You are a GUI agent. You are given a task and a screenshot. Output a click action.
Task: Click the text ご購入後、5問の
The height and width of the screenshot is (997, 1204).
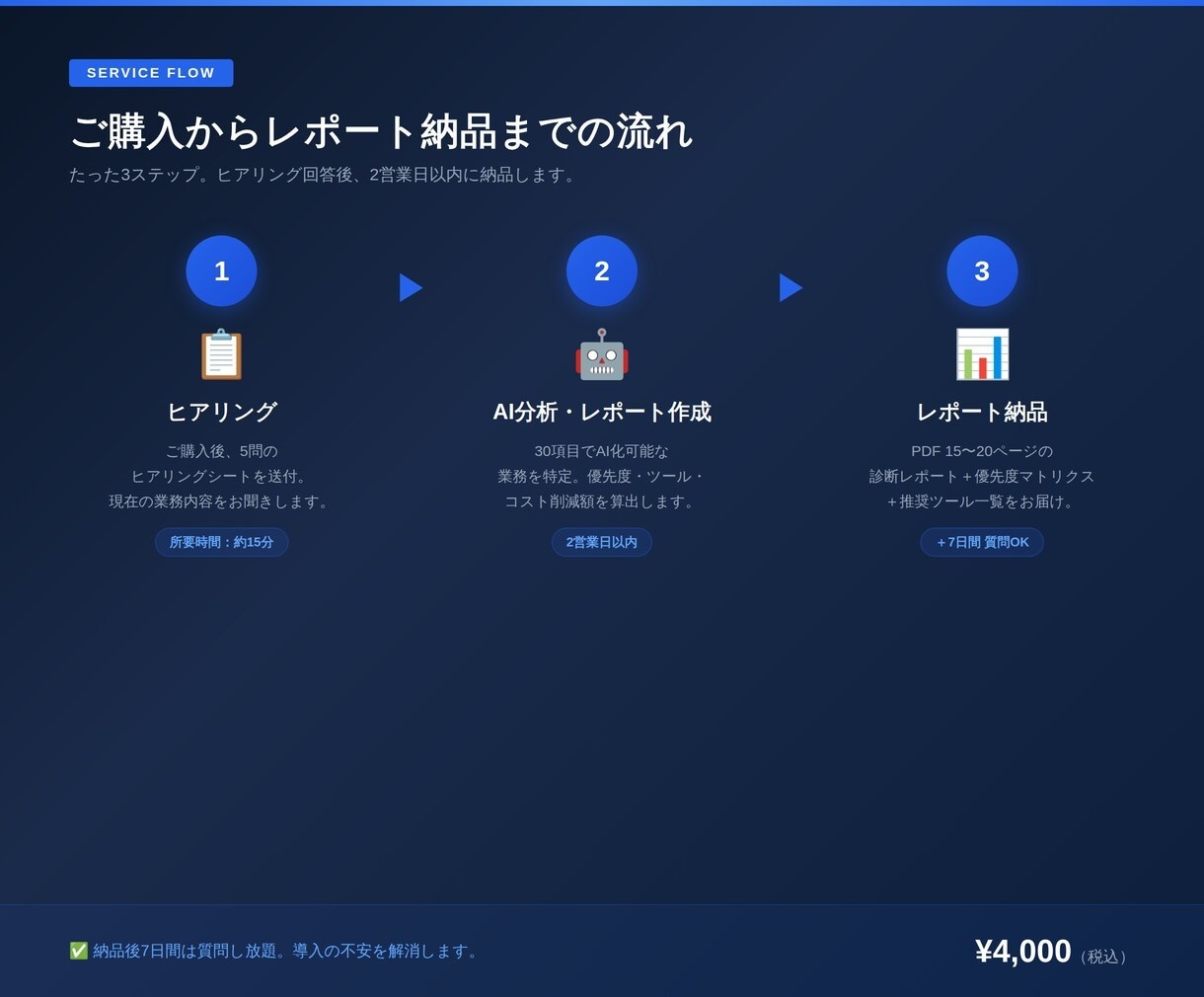pos(221,451)
